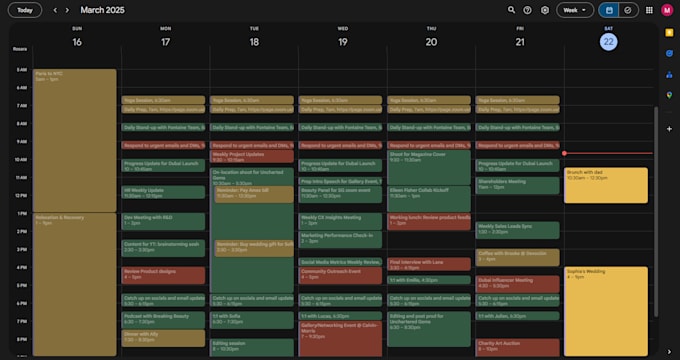
Task: Open Thursday's Respond to urgent emails event
Action: [x=429, y=145]
